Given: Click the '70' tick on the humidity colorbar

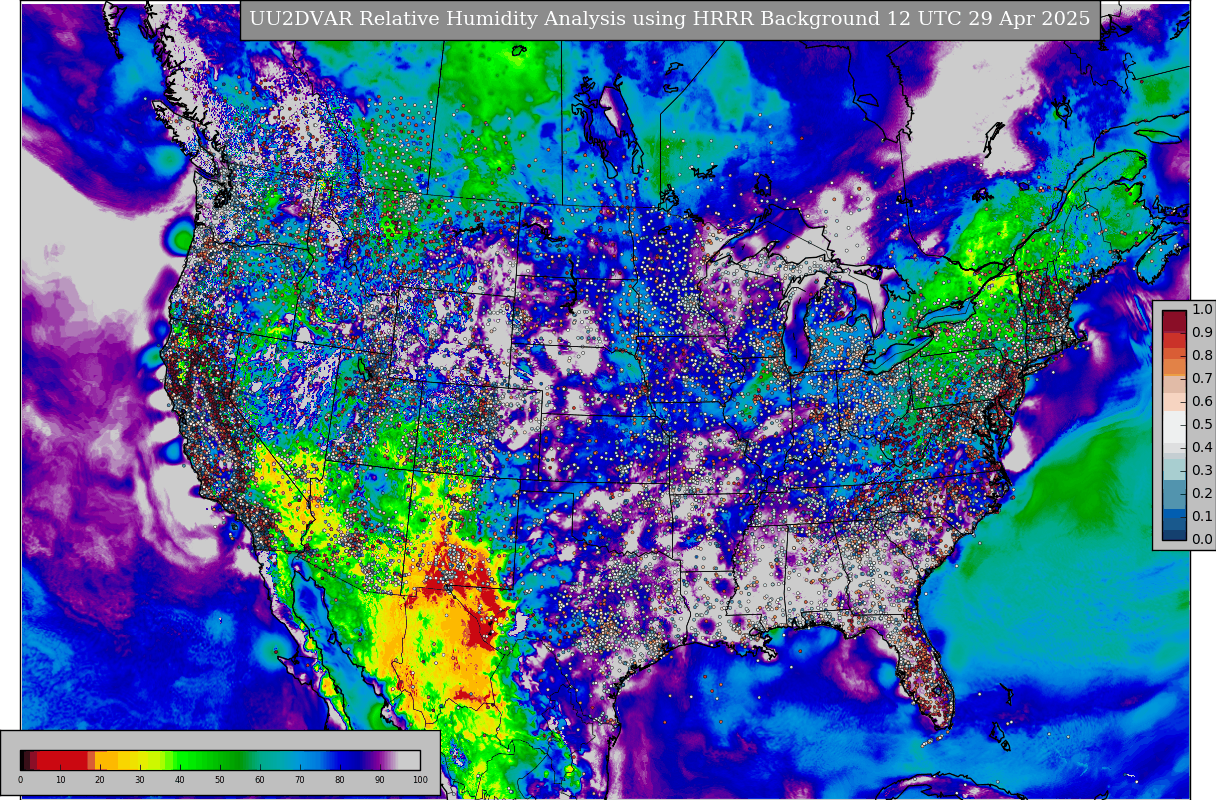Looking at the screenshot, I should [300, 780].
